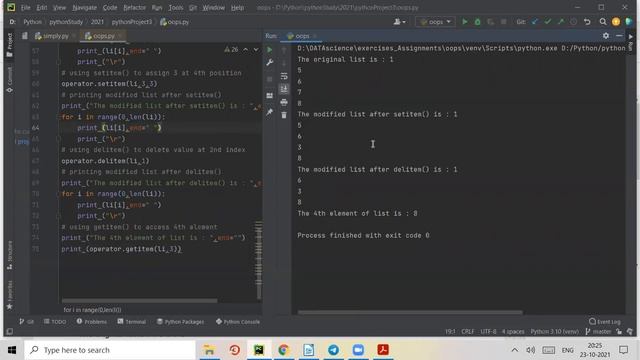Click Run with Coverage icon
Screen dimensions: 640x360
click(x=491, y=22)
